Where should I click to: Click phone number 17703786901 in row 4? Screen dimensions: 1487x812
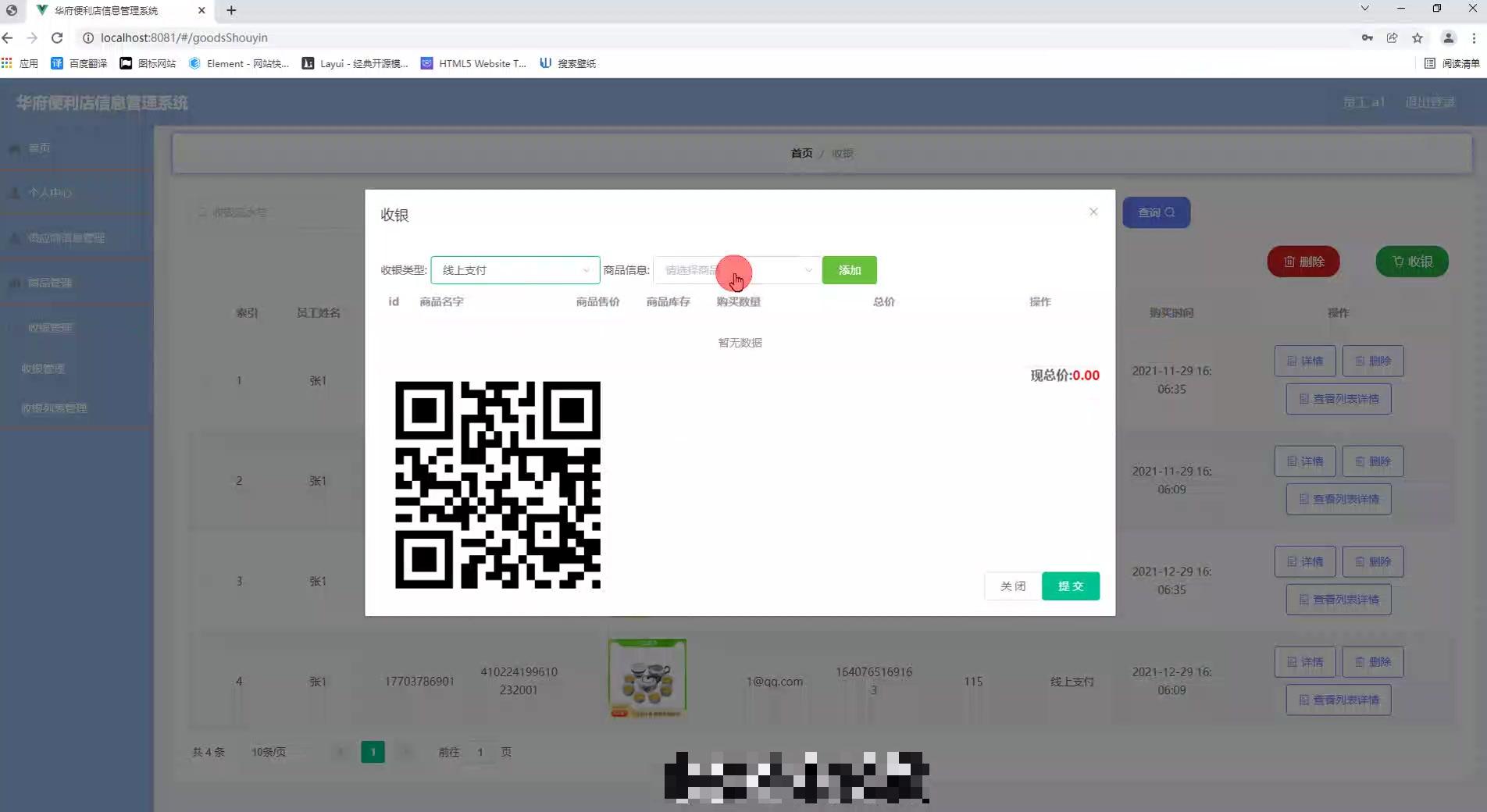[419, 682]
